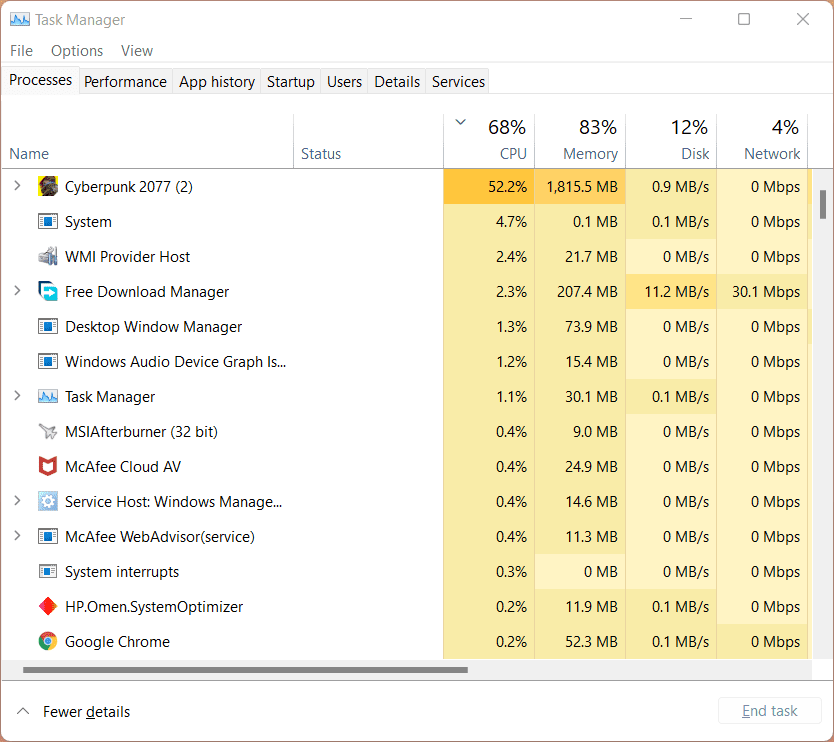Click the Cyberpunk 2077 process icon
This screenshot has width=834, height=742.
[x=48, y=186]
